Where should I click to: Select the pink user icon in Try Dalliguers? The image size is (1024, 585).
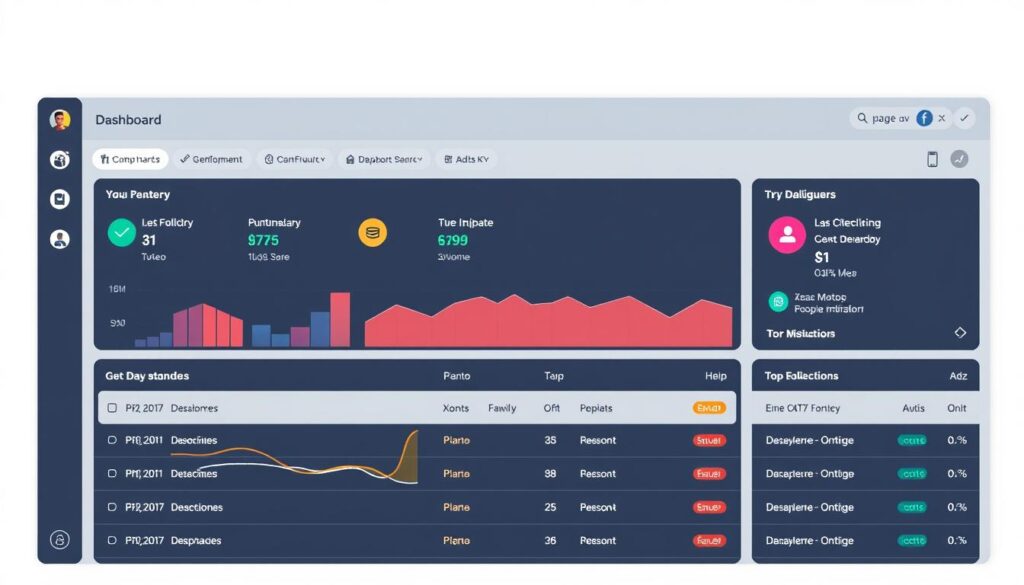coord(787,235)
